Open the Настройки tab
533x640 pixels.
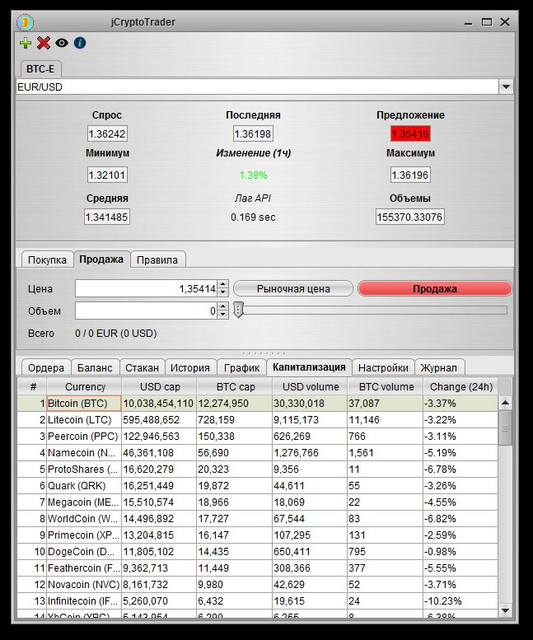pos(383,367)
